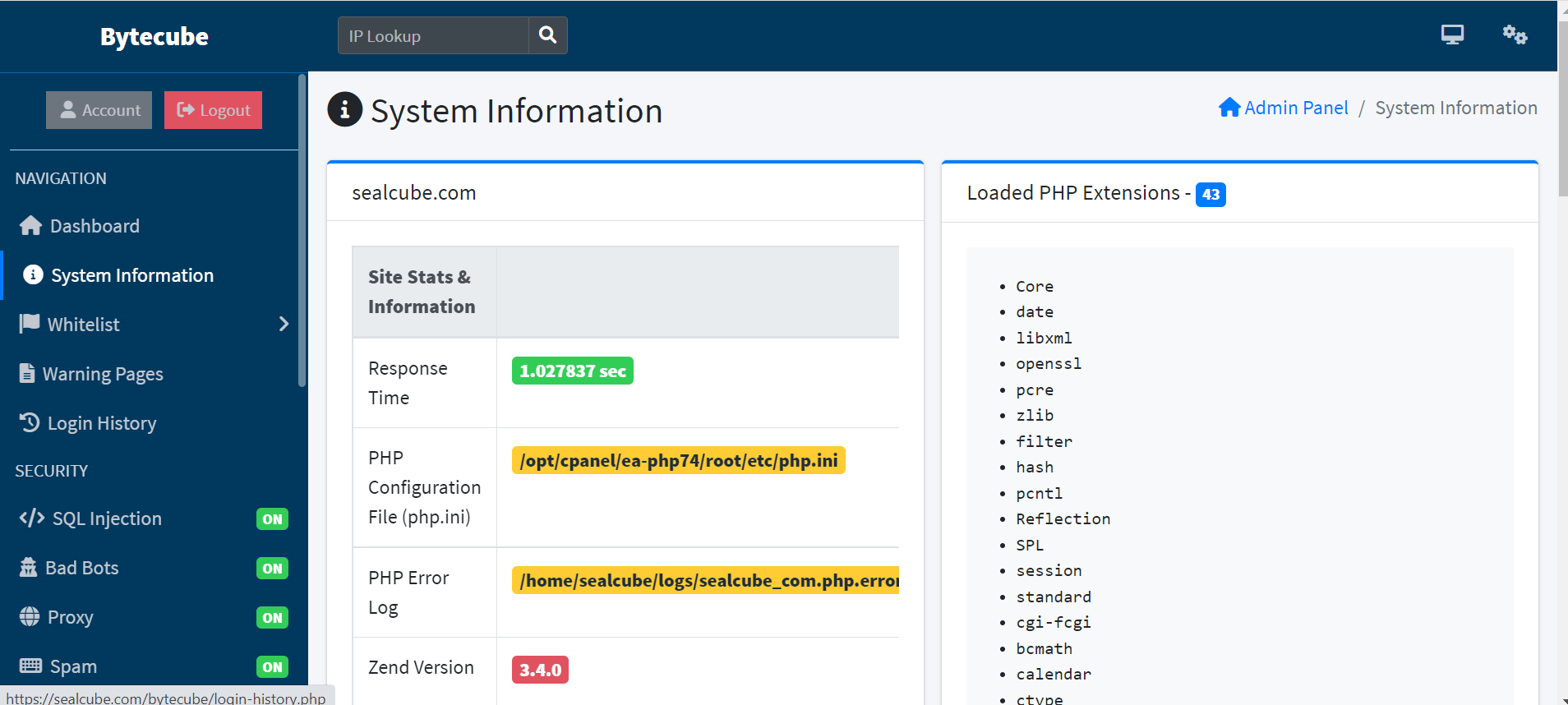Screen dimensions: 1568x705
Task: Open the Whitelist menu item
Action: 83,325
